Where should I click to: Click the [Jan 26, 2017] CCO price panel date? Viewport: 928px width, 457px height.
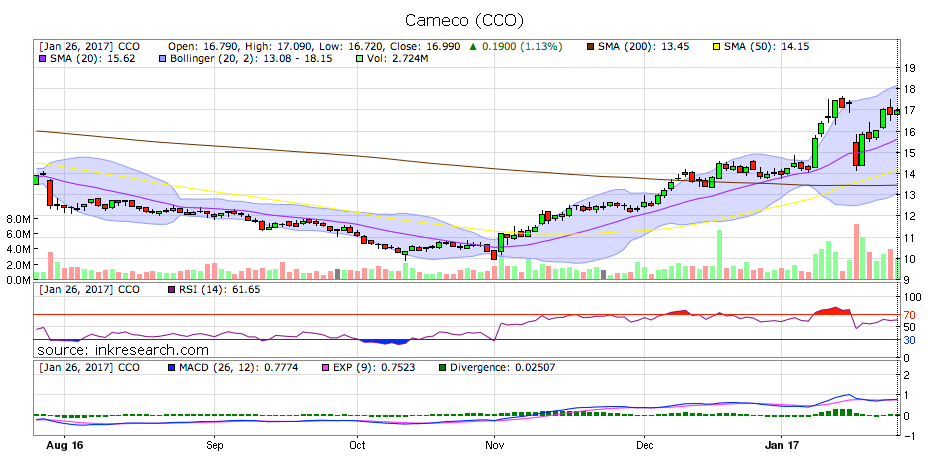(x=89, y=46)
